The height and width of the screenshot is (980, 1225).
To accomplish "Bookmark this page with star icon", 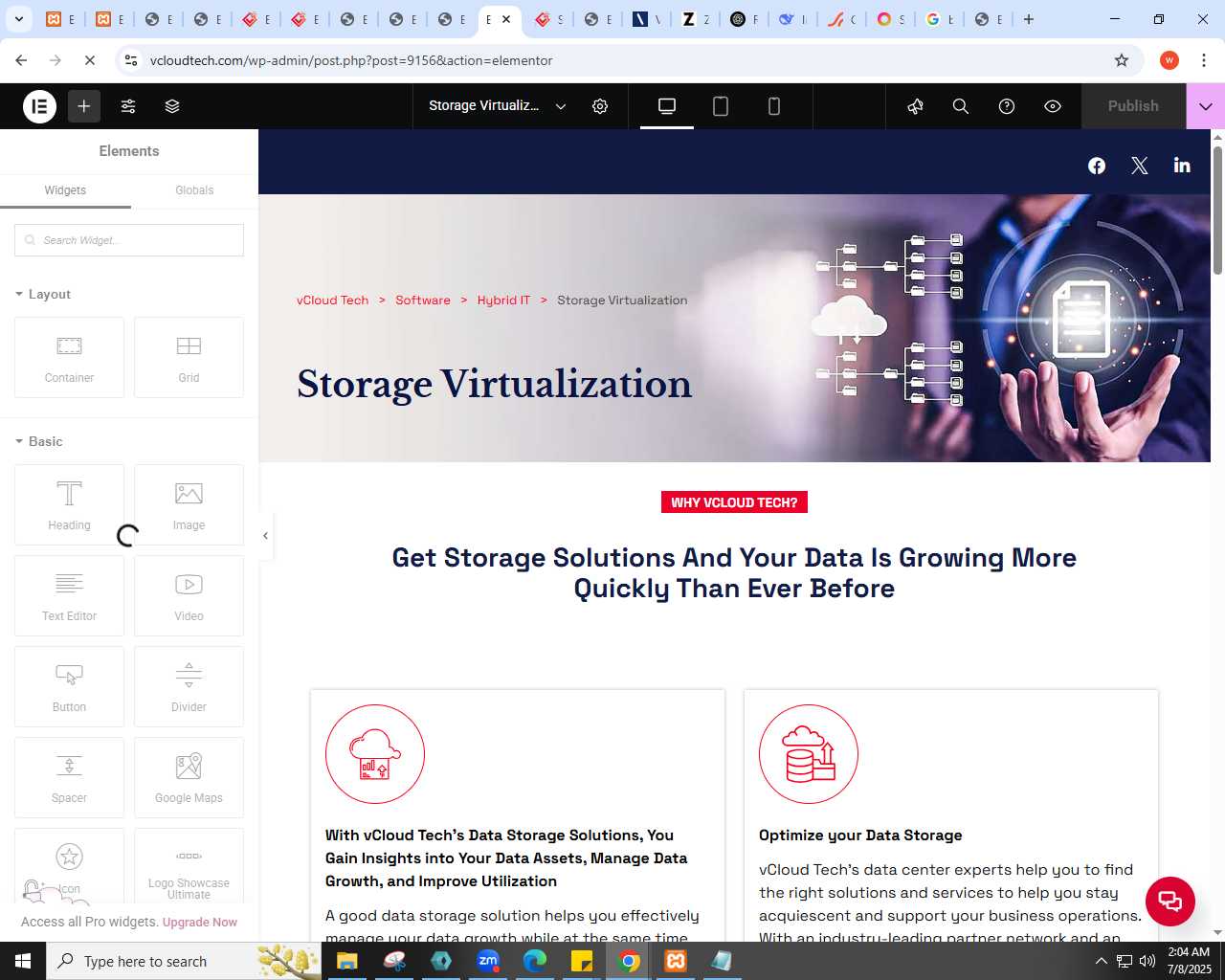I will [1122, 60].
